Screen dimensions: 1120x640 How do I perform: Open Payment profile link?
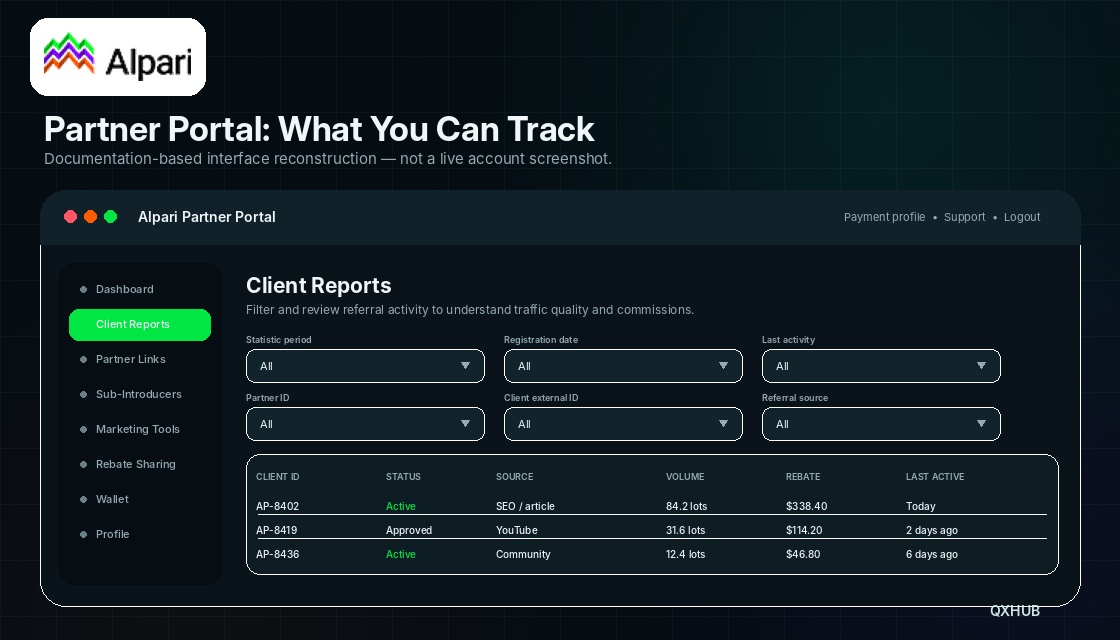pos(884,217)
